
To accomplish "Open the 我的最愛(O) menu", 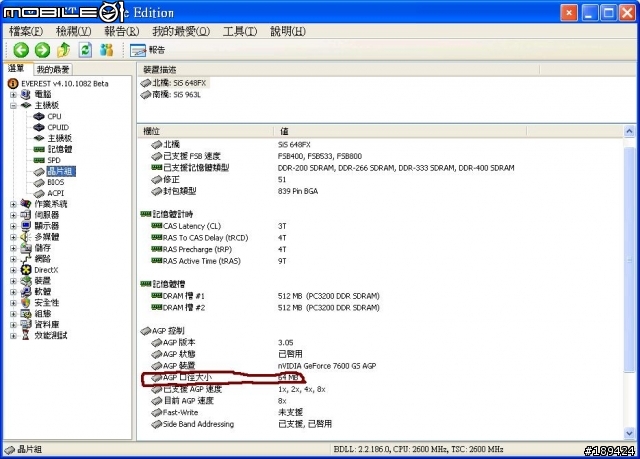I will pyautogui.click(x=181, y=31).
